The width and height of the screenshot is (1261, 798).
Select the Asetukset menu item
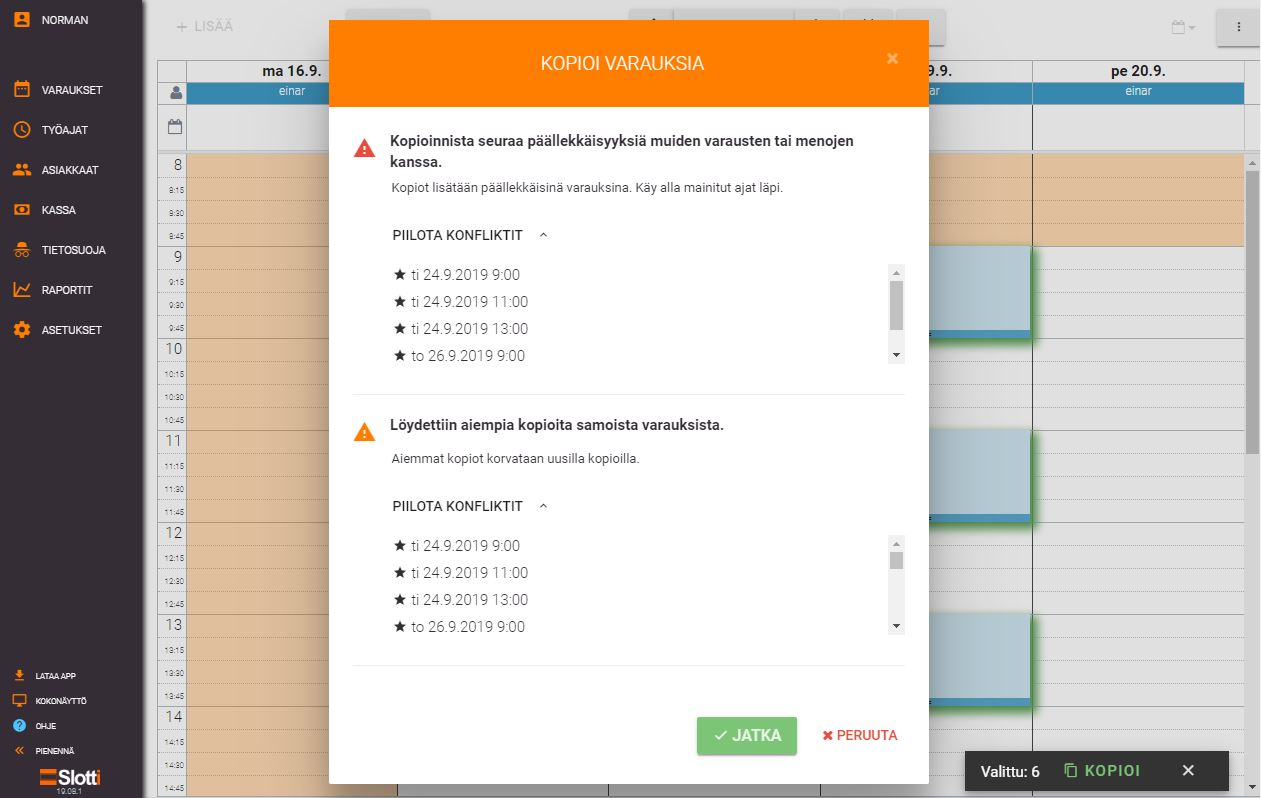click(72, 330)
